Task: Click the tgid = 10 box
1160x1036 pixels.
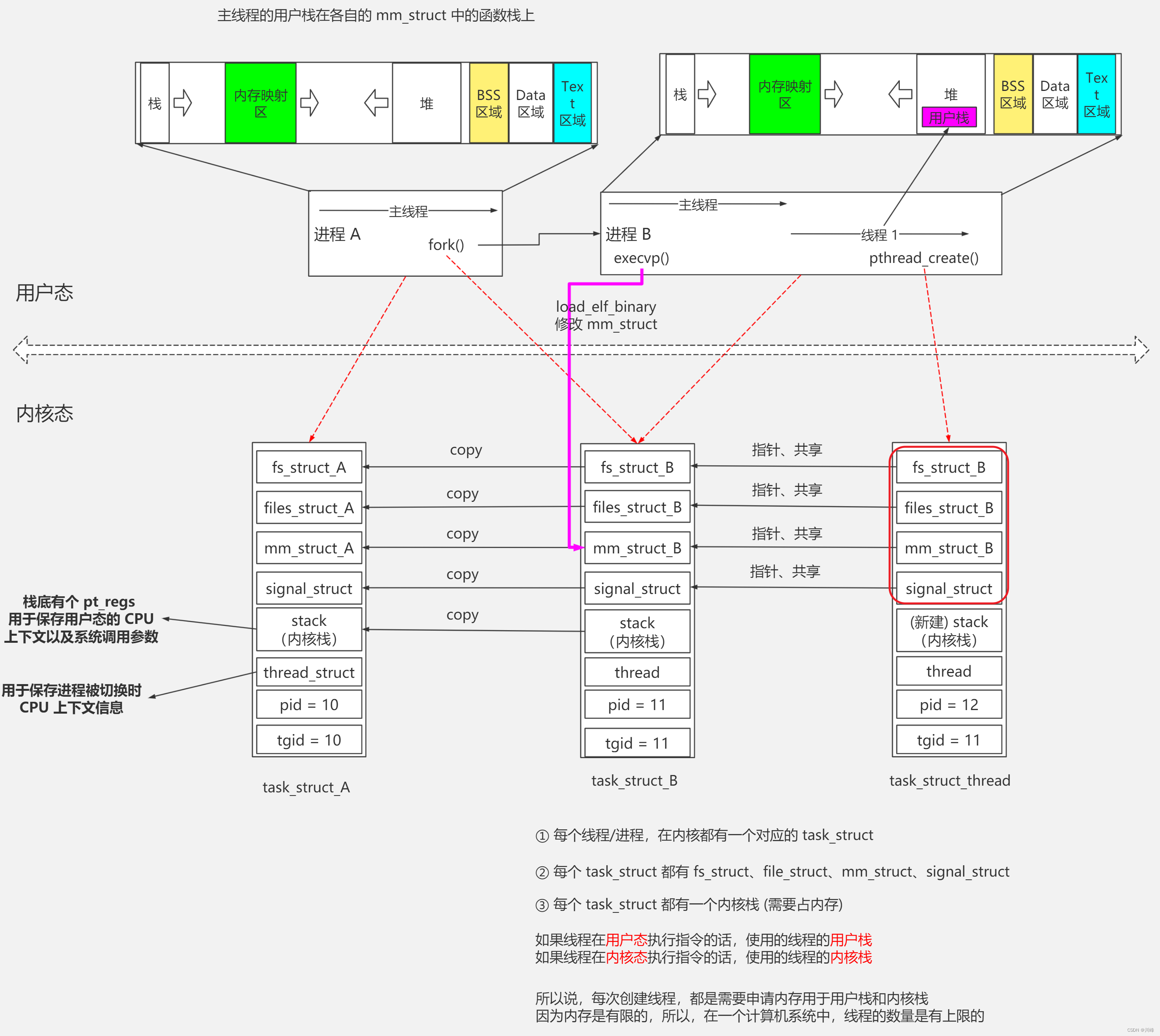Action: coord(309,740)
